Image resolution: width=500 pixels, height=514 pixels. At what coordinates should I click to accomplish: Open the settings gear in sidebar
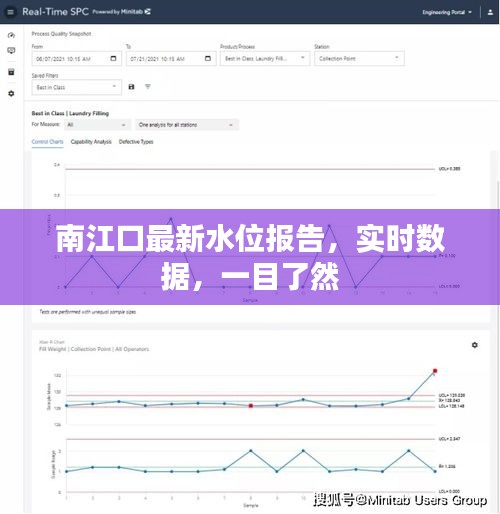point(11,93)
